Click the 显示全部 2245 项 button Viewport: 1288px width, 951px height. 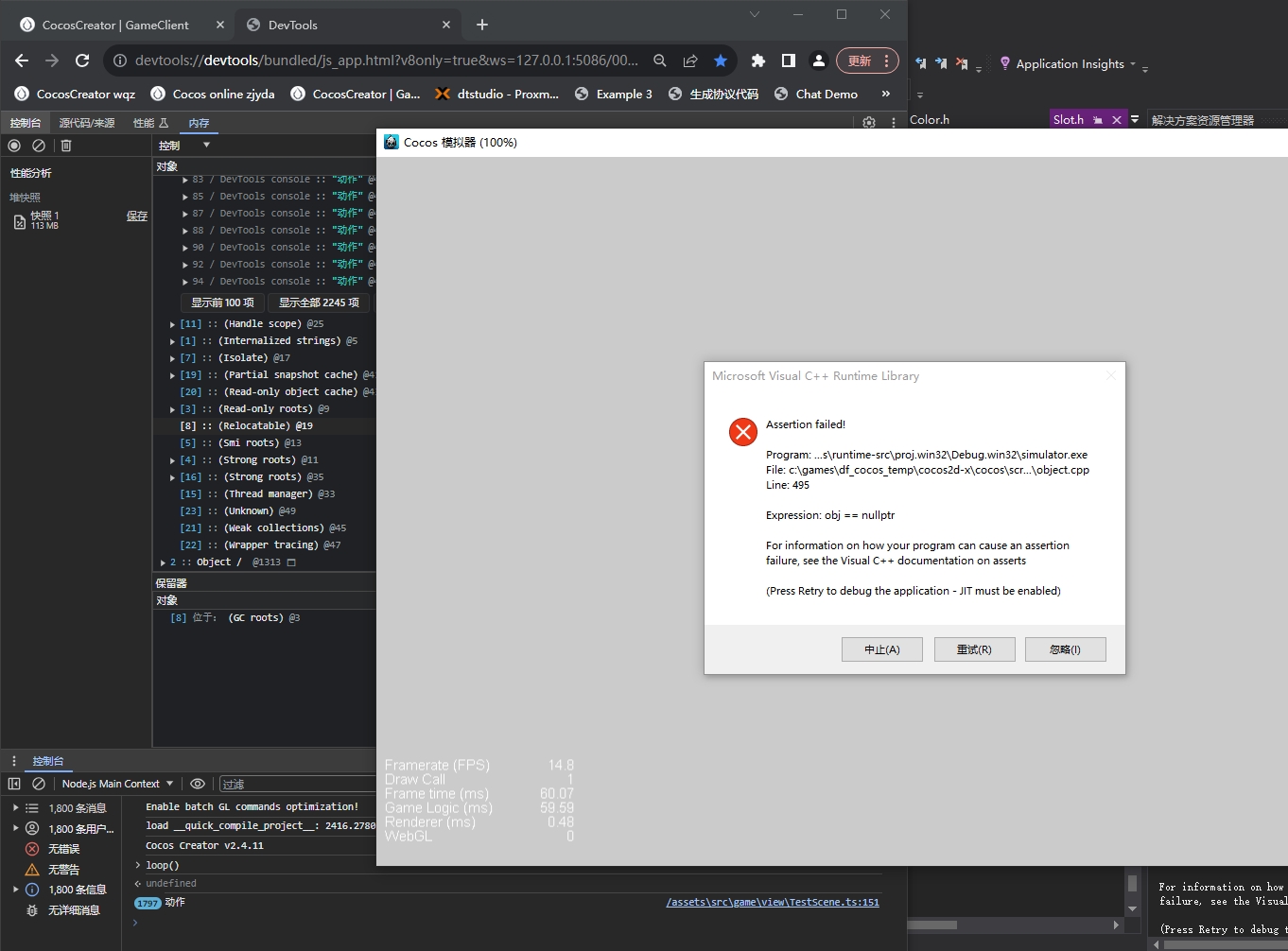[319, 303]
